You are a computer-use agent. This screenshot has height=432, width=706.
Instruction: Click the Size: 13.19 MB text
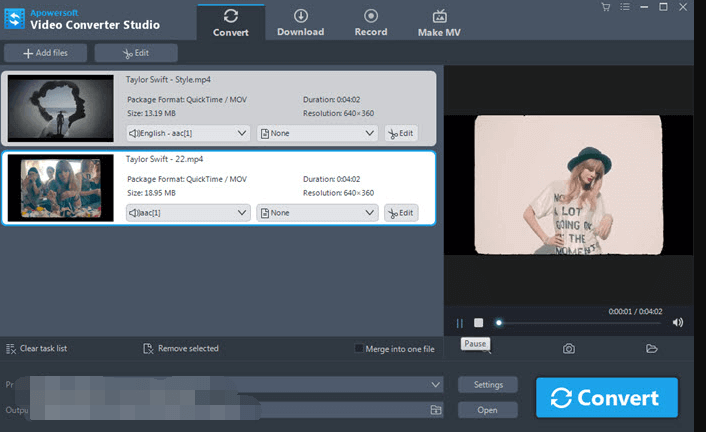[x=151, y=114]
